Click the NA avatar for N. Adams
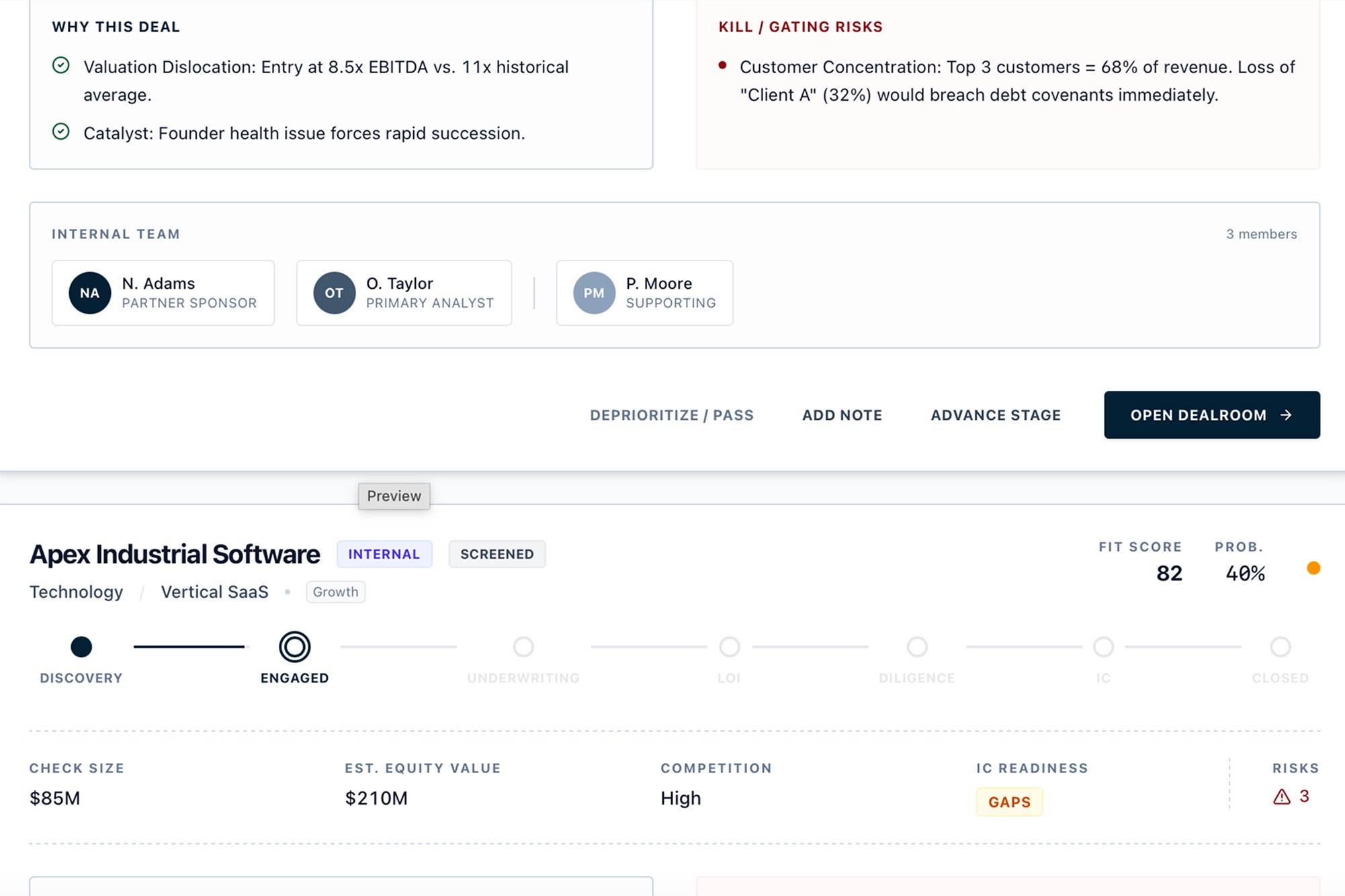1345x896 pixels. point(89,293)
